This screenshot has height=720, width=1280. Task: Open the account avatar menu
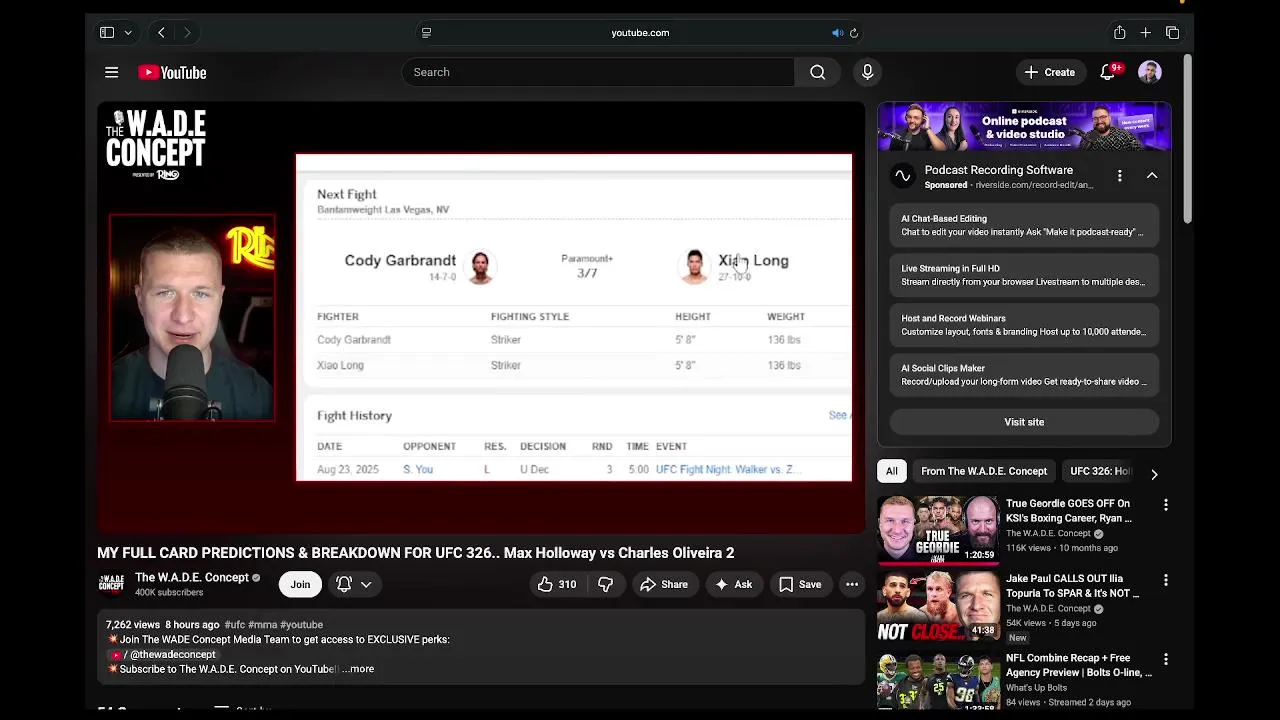1150,72
